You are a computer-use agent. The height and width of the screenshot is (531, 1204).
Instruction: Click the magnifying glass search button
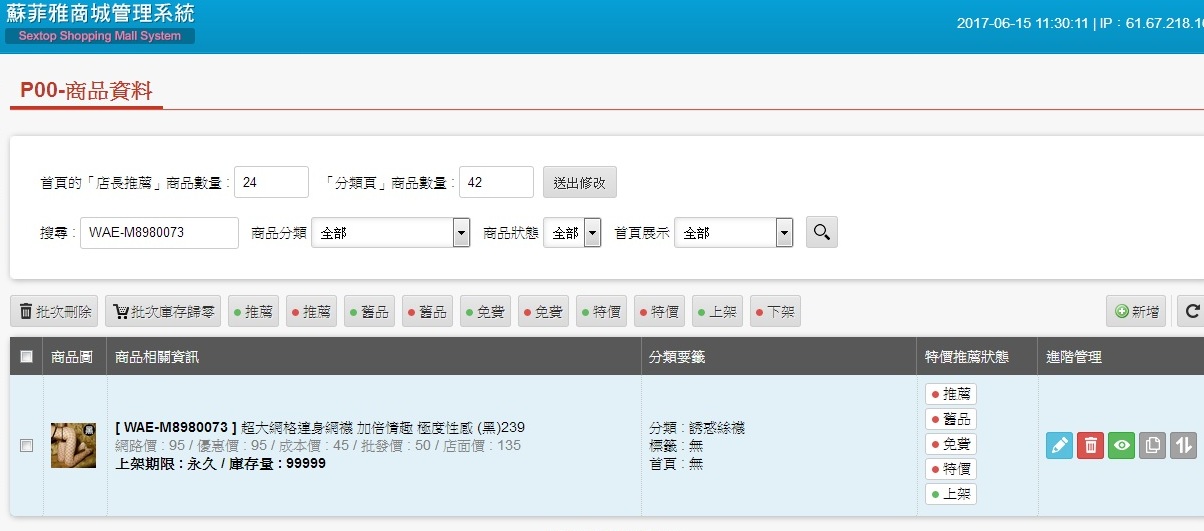(x=821, y=232)
